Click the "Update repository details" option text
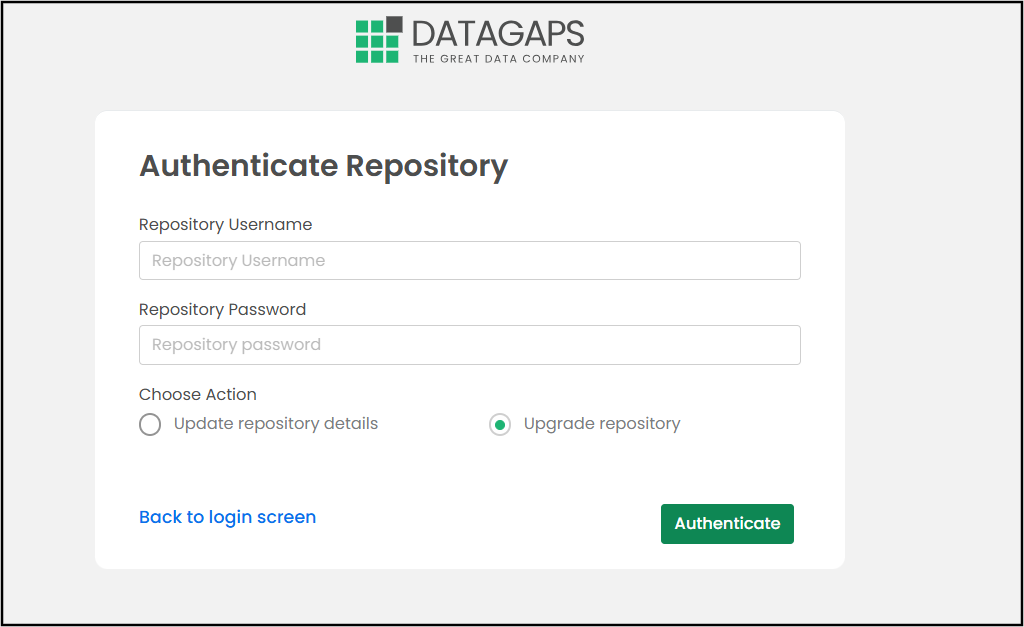Viewport: 1024px width, 627px height. pyautogui.click(x=276, y=423)
